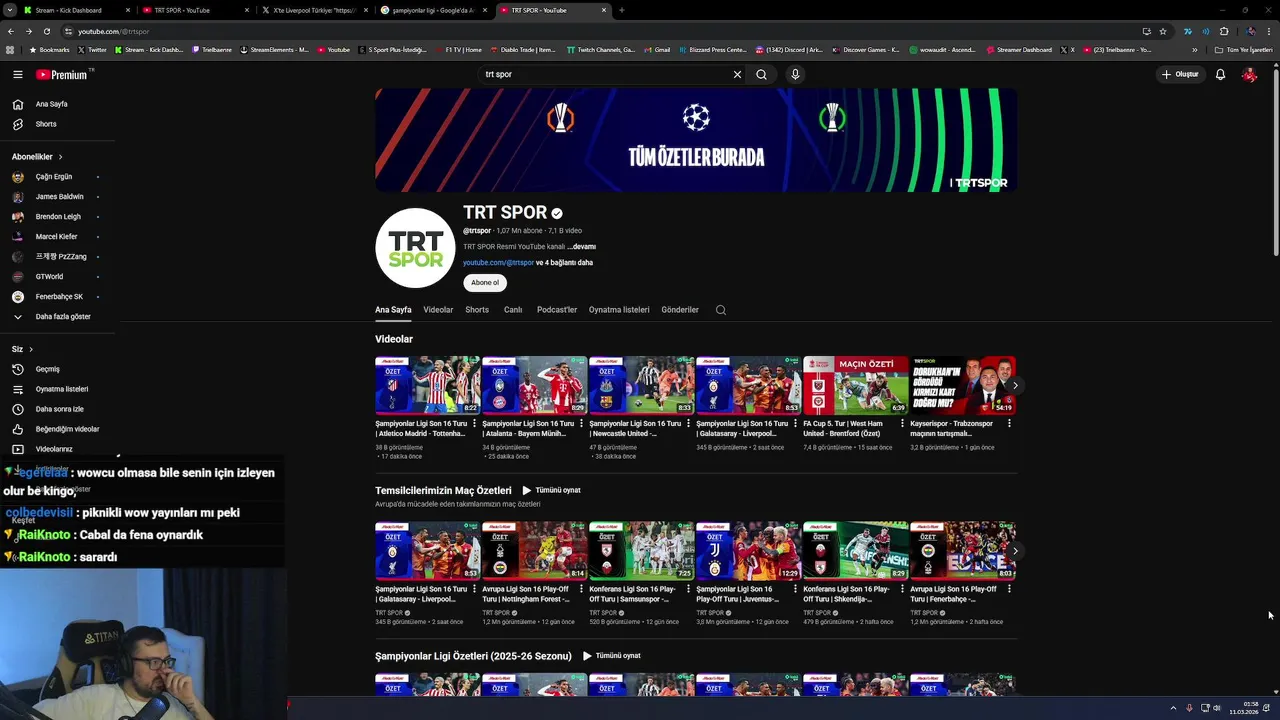Open Geçmiş history in sidebar
The width and height of the screenshot is (1280, 720).
pyautogui.click(x=57, y=369)
